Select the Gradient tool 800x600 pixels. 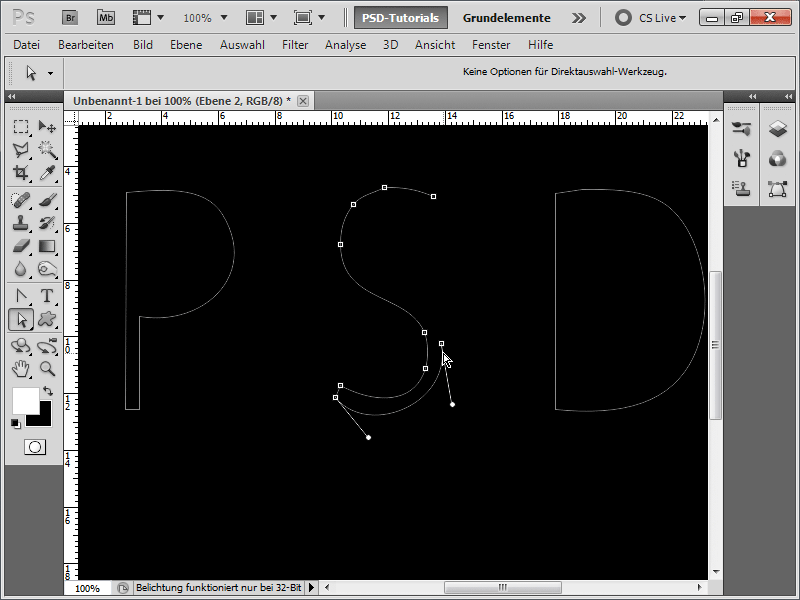click(47, 246)
